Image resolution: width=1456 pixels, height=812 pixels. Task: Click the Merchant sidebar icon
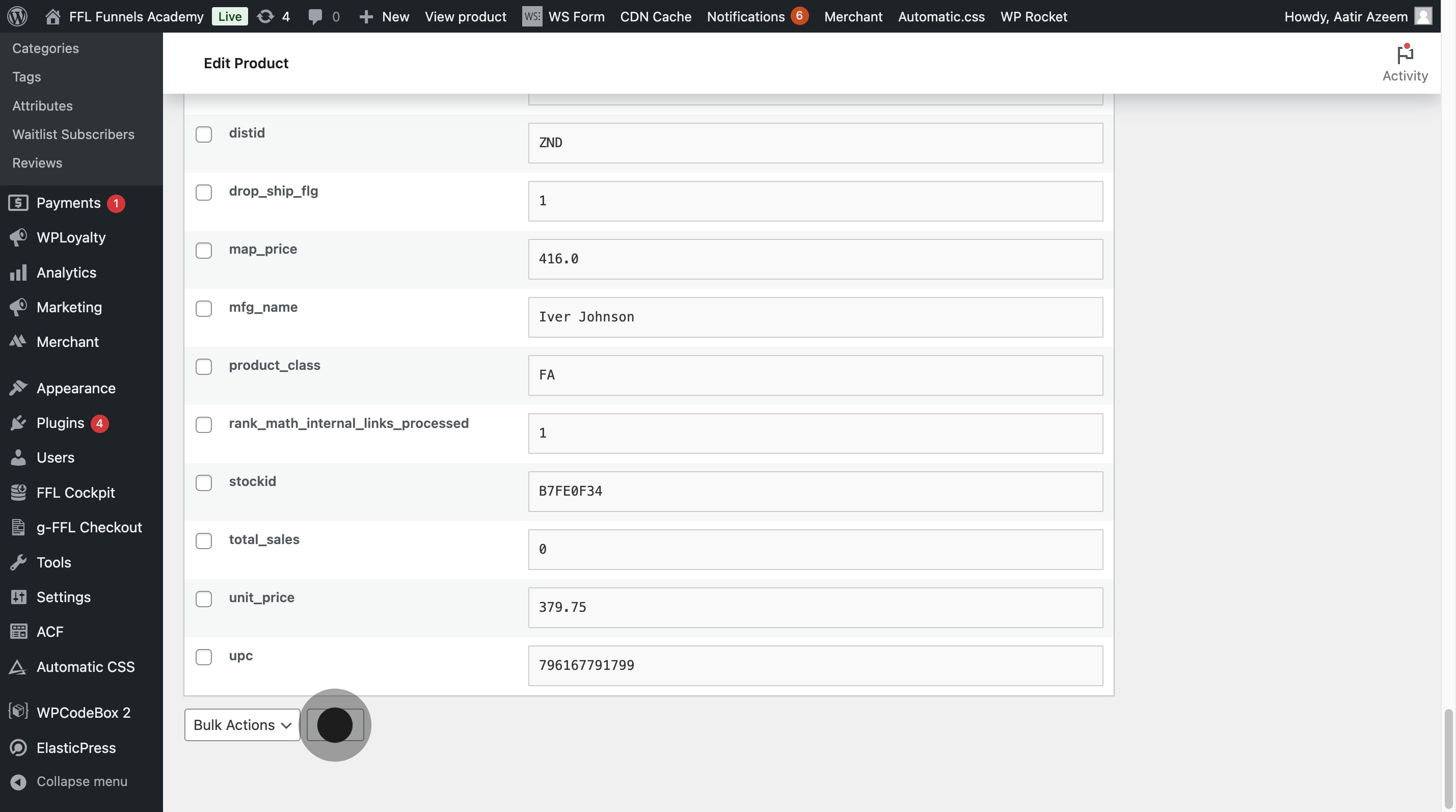[18, 341]
